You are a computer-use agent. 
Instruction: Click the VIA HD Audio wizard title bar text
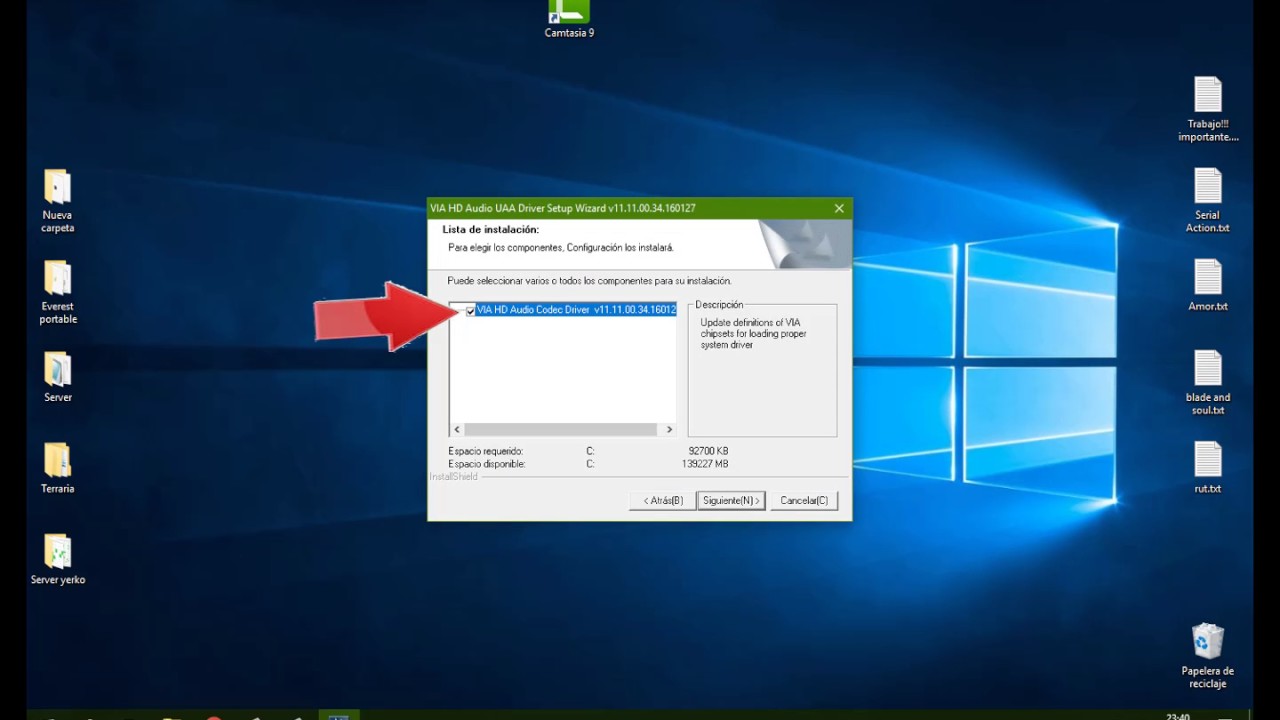pos(562,208)
